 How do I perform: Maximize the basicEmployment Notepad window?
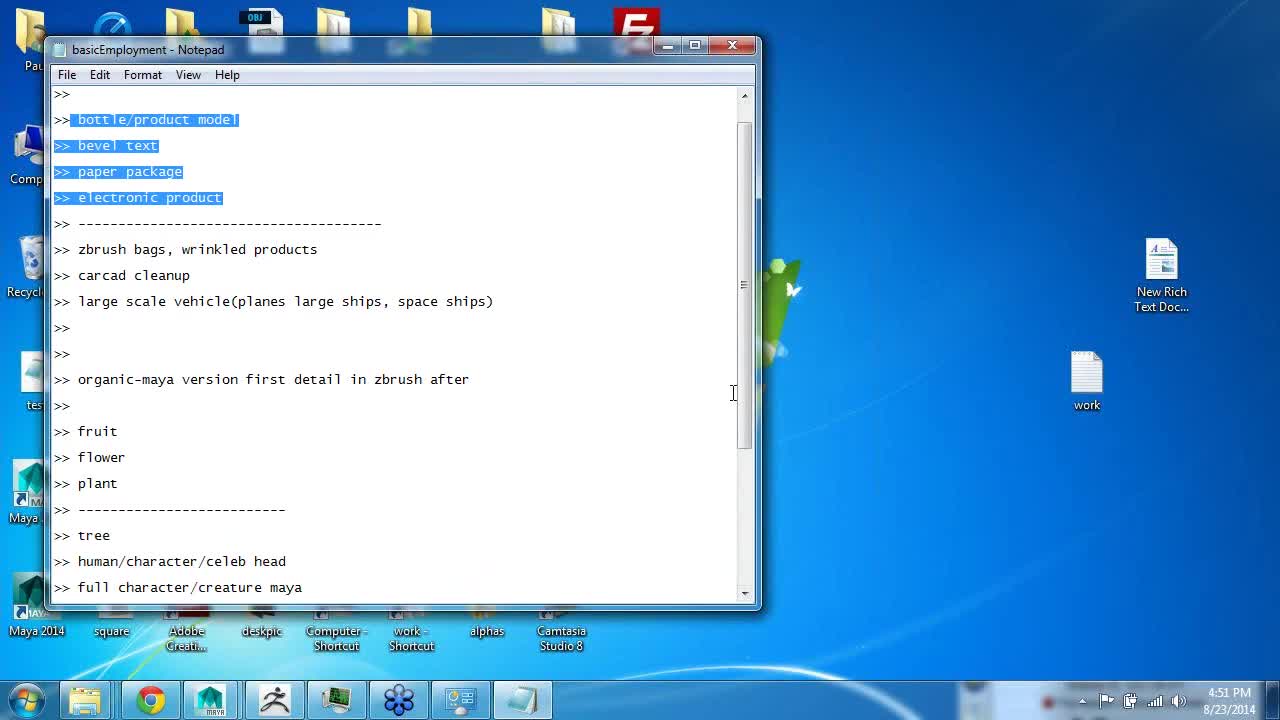click(x=694, y=46)
